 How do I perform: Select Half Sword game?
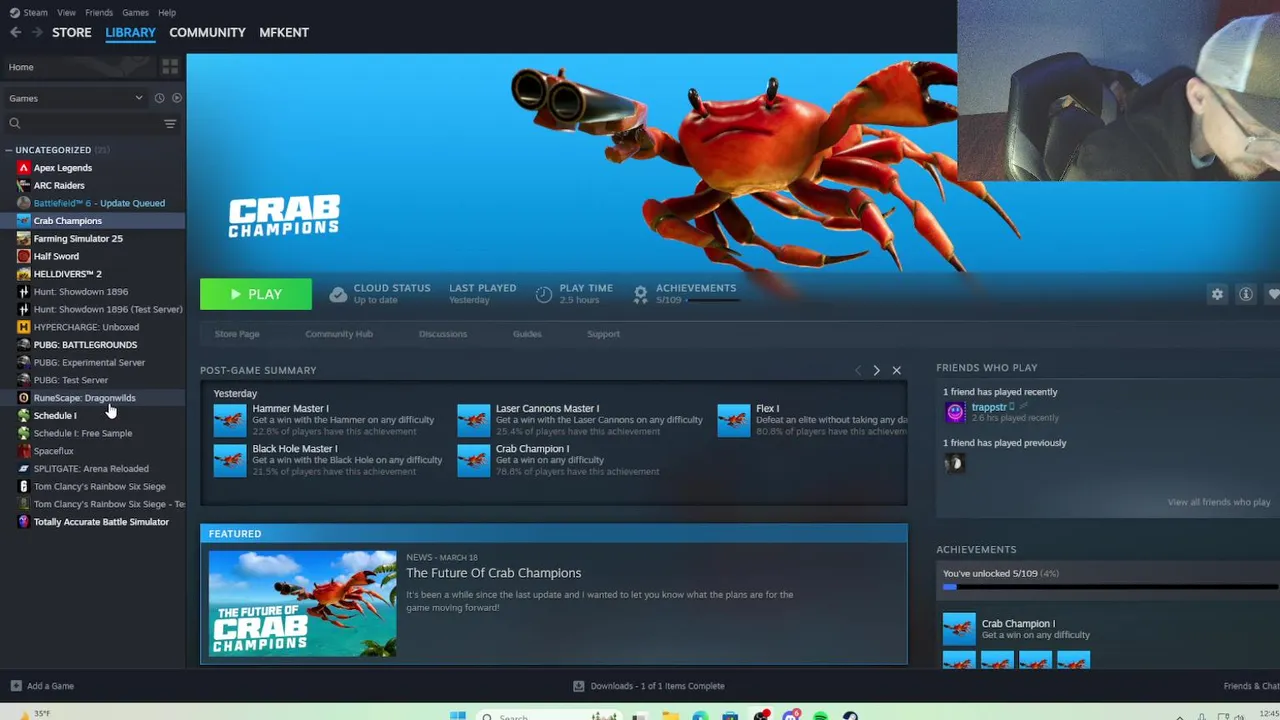point(56,256)
